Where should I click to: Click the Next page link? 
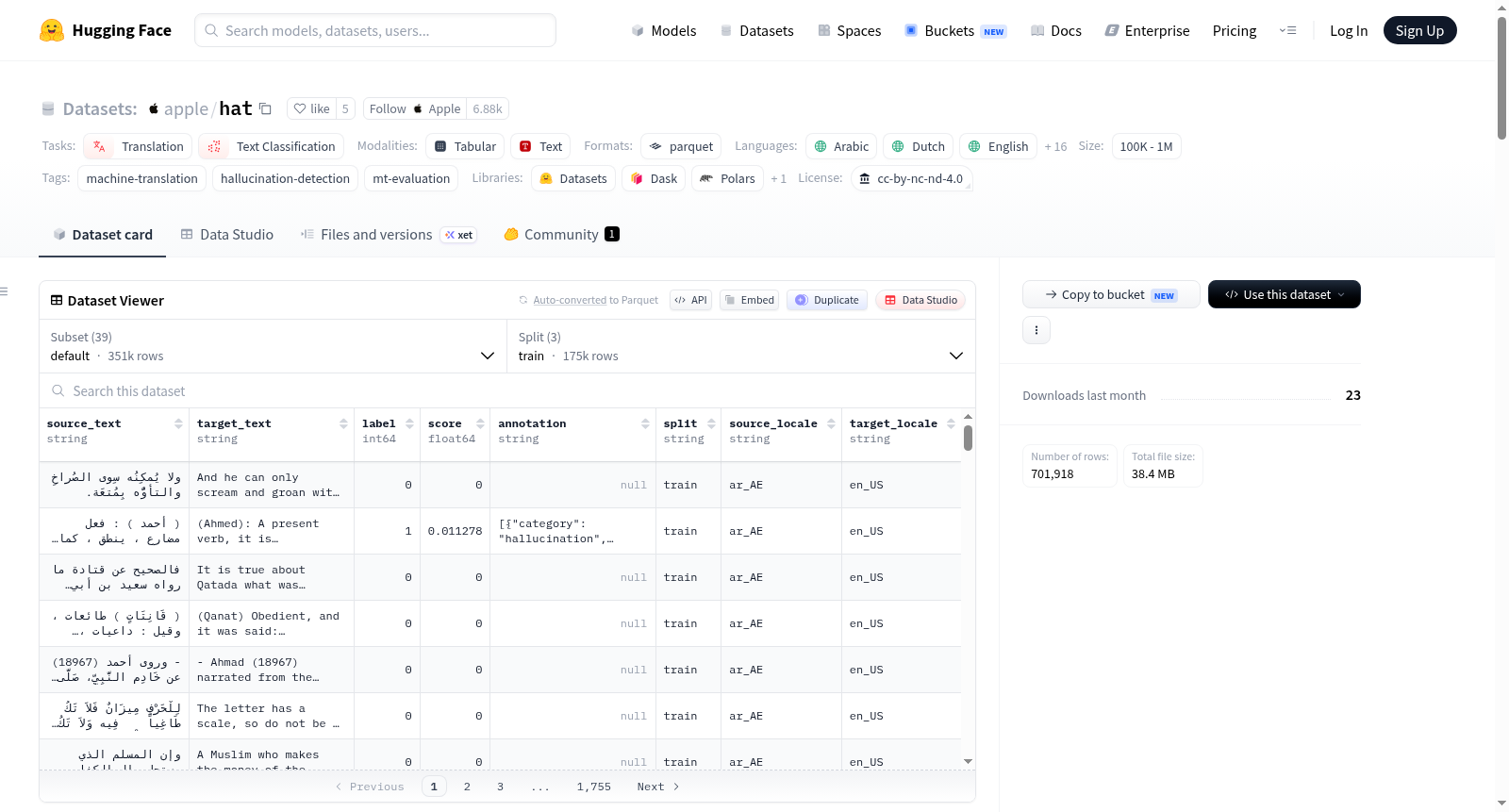[657, 787]
